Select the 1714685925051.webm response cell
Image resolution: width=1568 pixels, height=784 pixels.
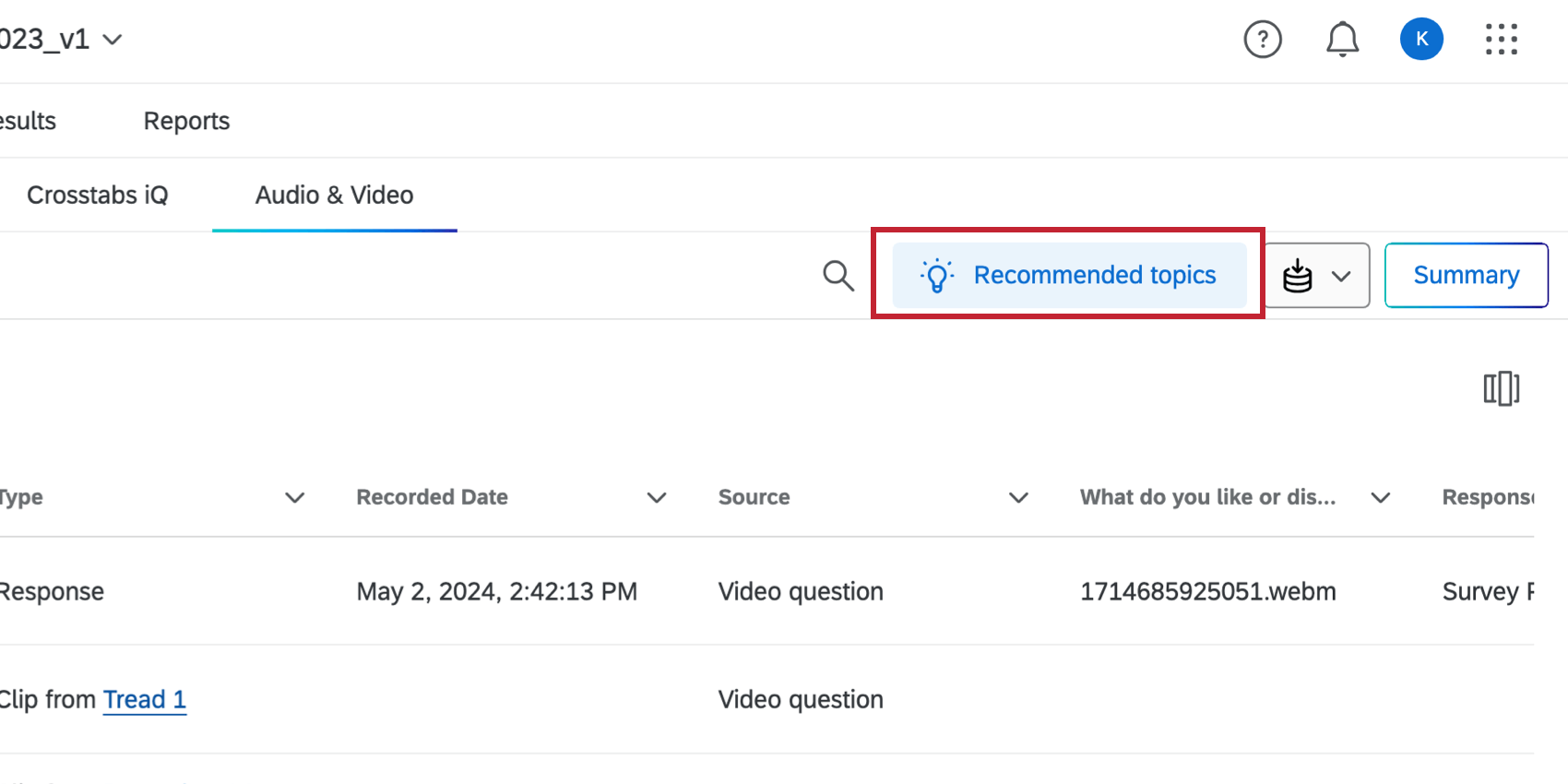point(1207,591)
